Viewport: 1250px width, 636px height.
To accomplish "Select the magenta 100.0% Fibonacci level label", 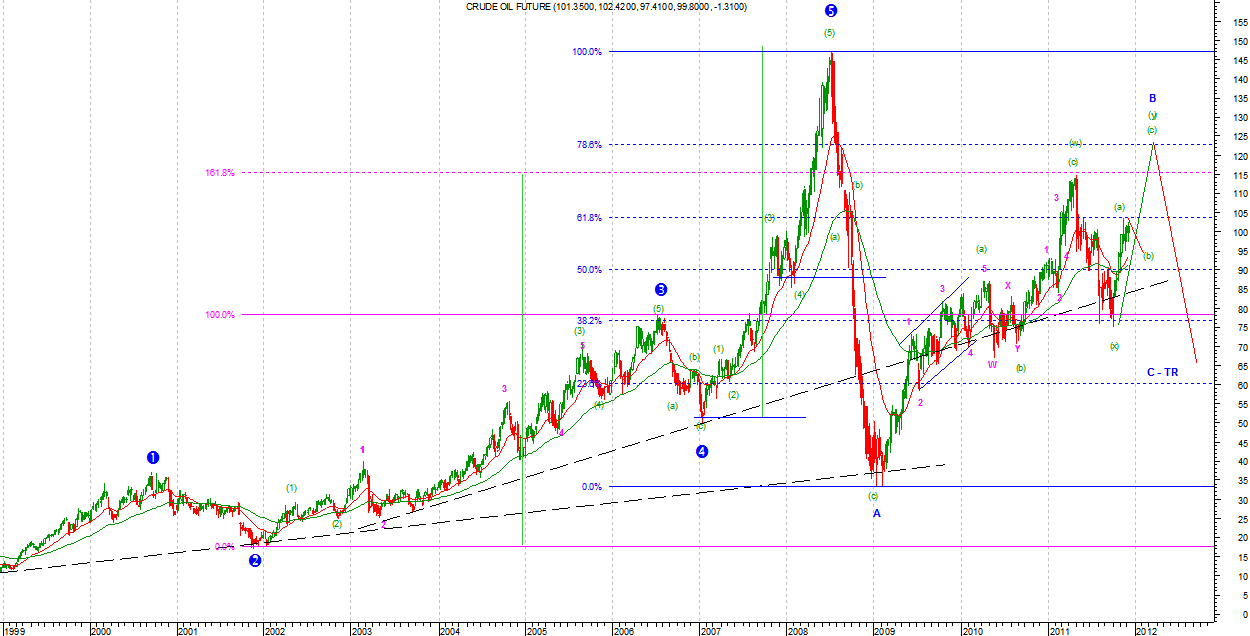I will 219,315.
